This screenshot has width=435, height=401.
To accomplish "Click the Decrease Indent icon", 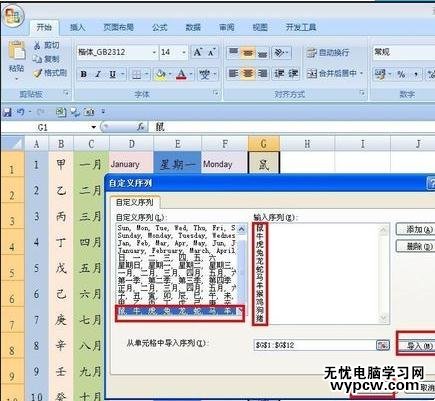I will (x=278, y=73).
